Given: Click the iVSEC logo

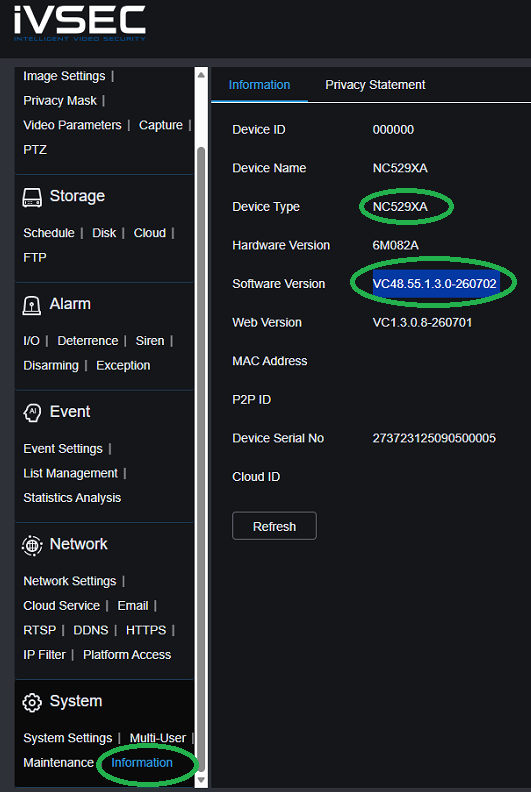Looking at the screenshot, I should (x=79, y=23).
